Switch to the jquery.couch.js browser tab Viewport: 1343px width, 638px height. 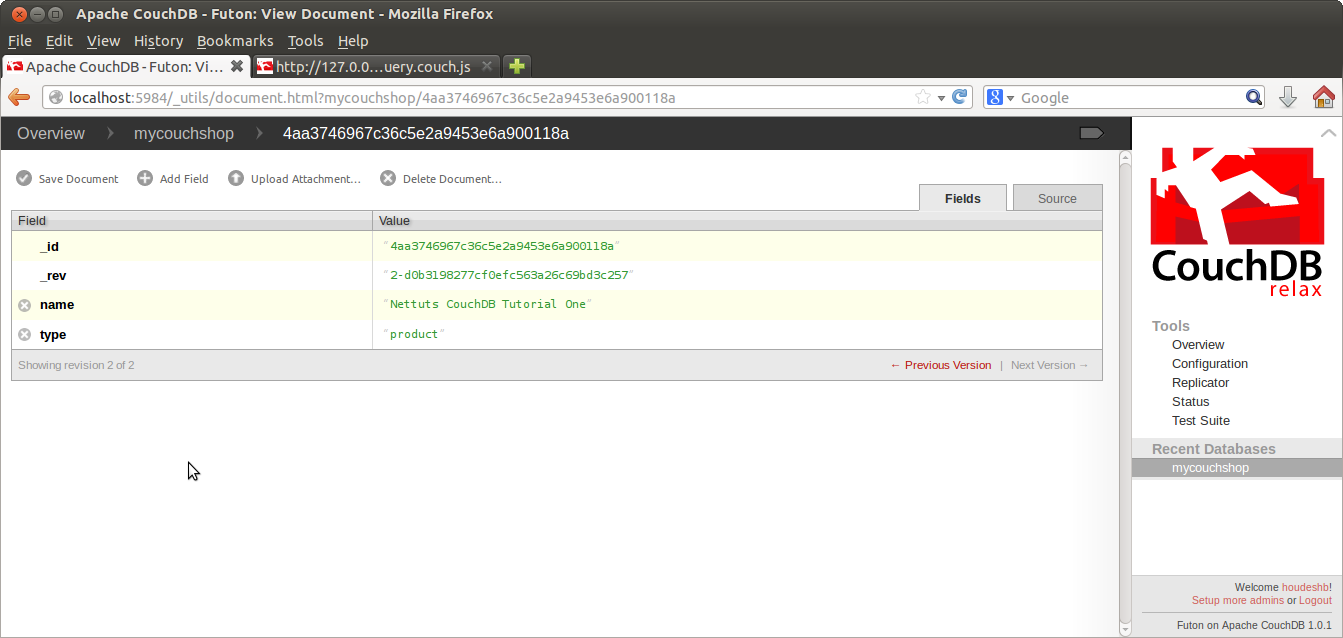click(375, 66)
